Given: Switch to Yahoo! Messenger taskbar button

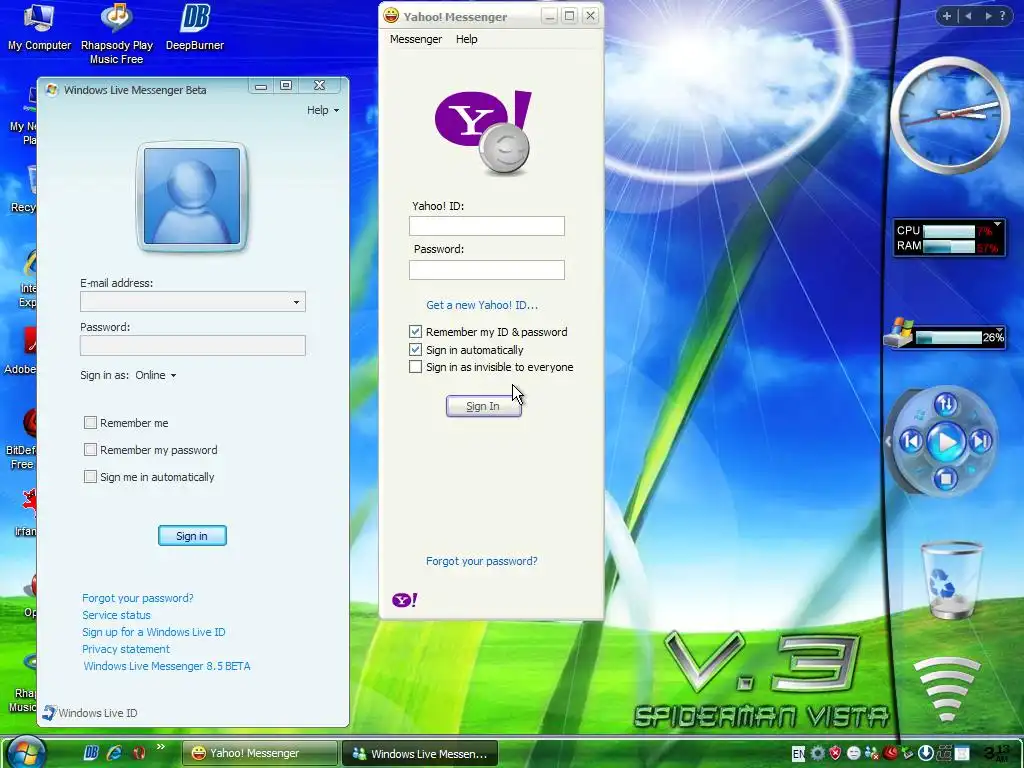Looking at the screenshot, I should [259, 753].
